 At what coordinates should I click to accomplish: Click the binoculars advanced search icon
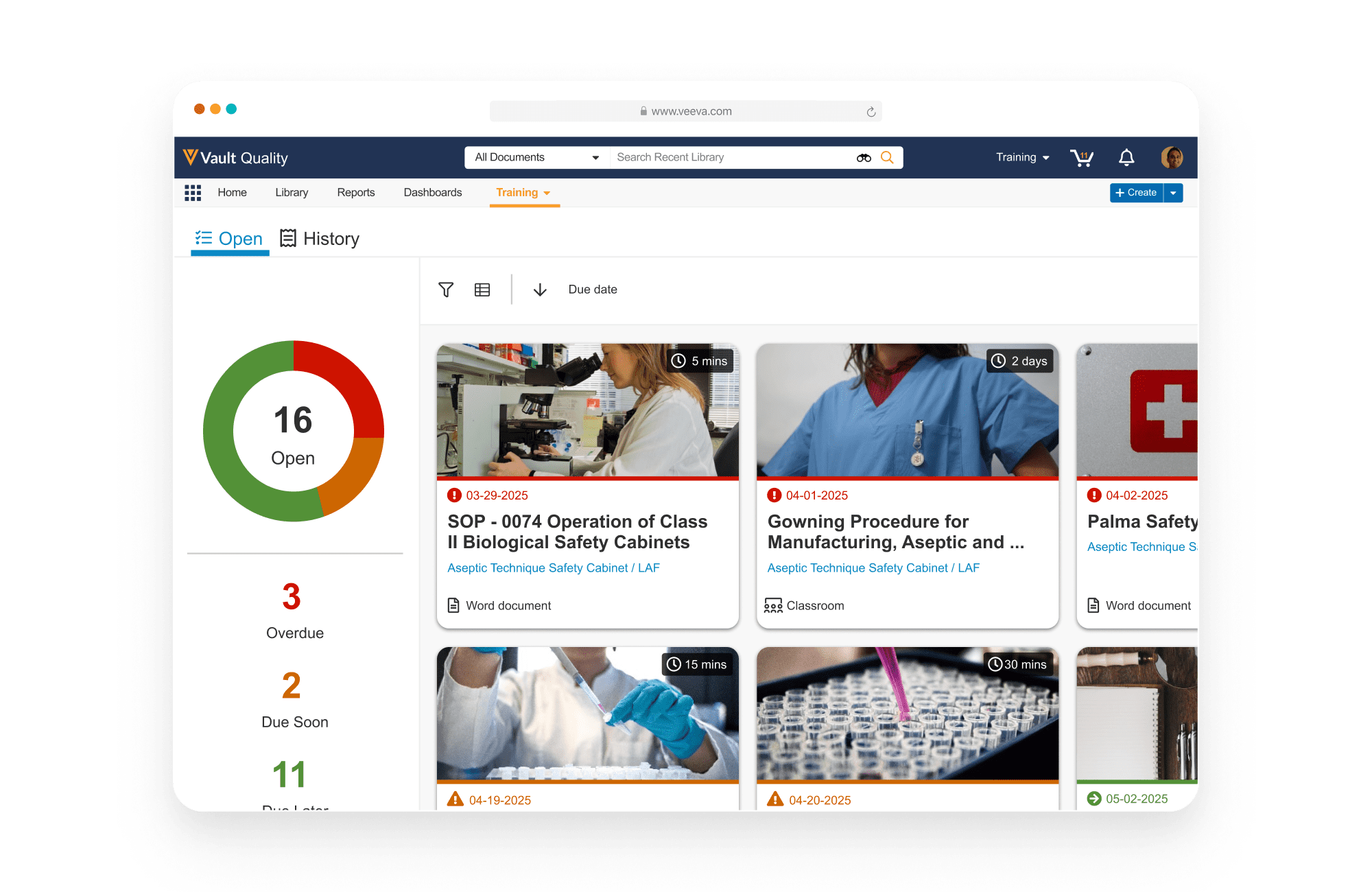pyautogui.click(x=864, y=158)
